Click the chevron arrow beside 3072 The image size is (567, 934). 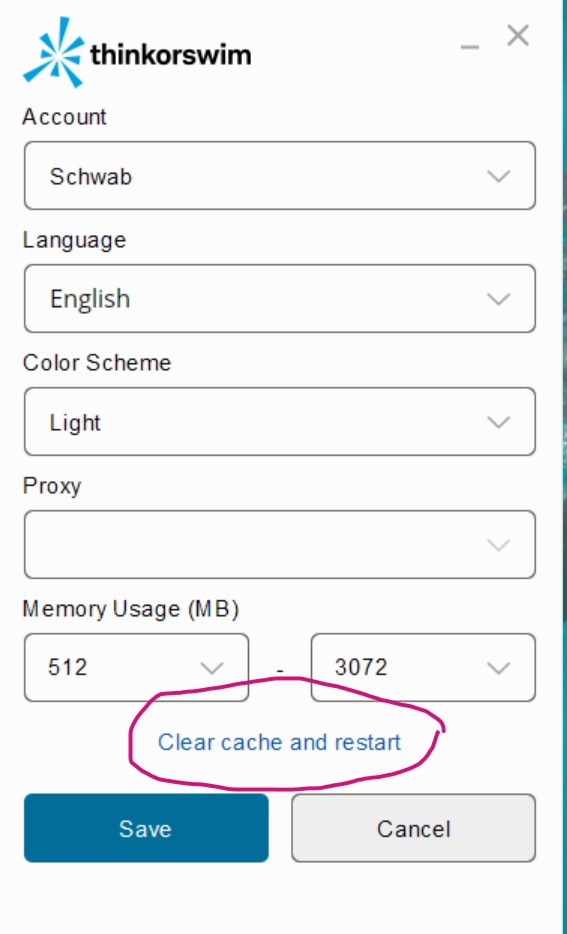[x=499, y=668]
